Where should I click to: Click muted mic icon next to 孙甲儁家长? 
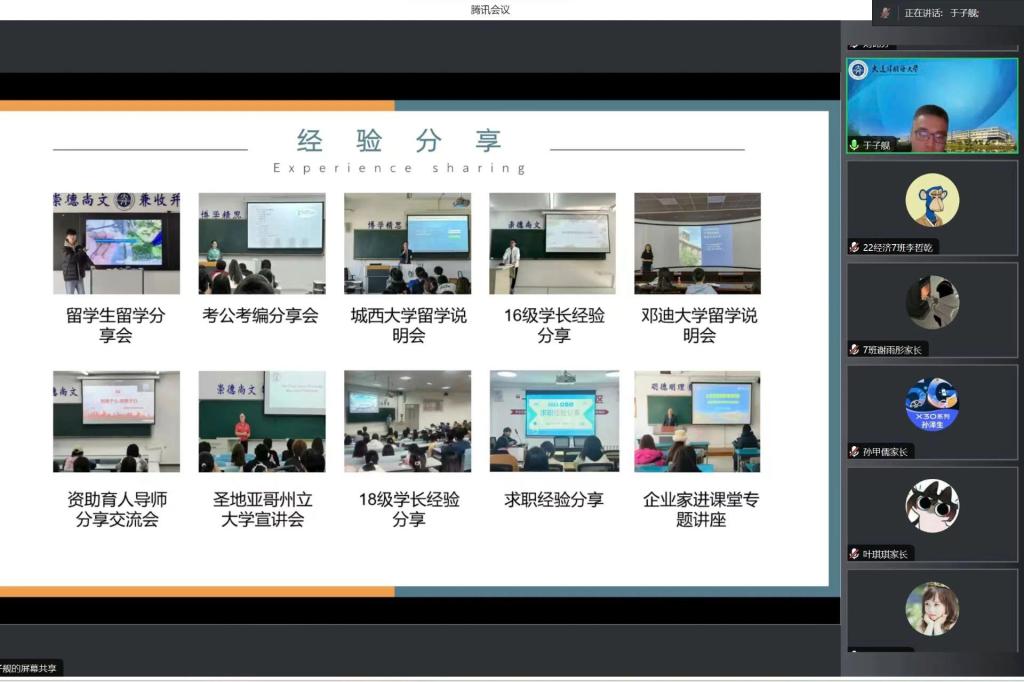[854, 451]
